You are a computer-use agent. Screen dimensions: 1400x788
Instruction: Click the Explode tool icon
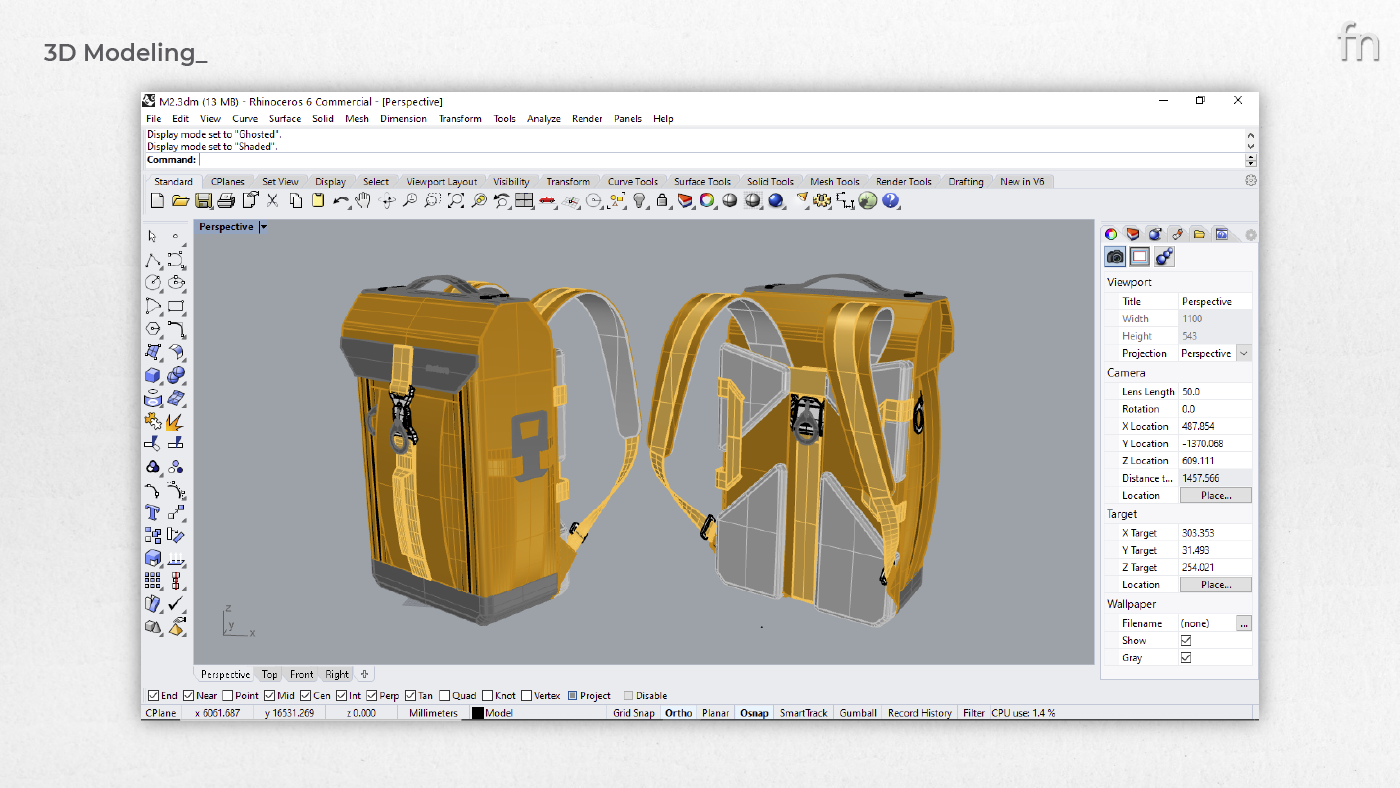click(x=176, y=421)
